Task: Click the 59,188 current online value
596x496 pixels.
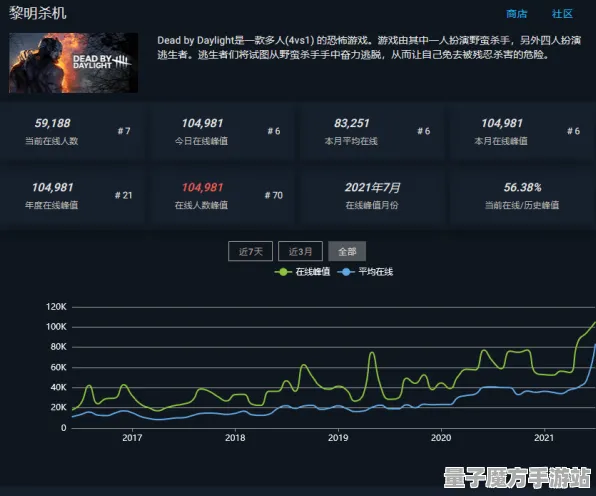Action: coord(52,123)
